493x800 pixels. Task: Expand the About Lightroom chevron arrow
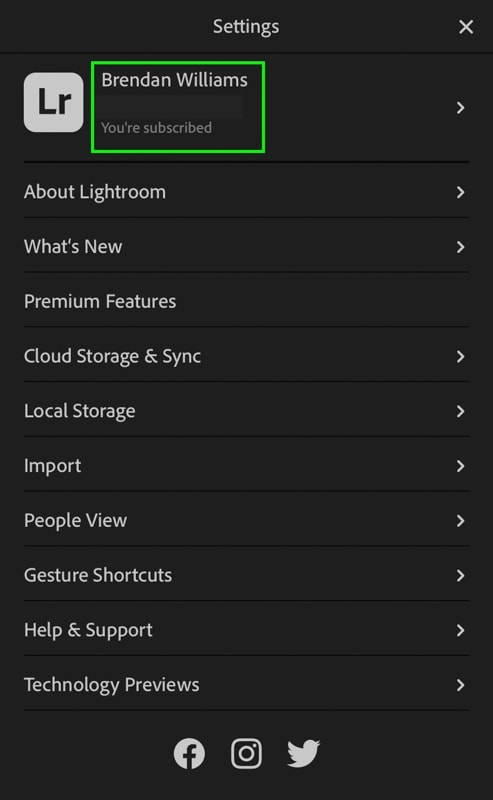click(x=460, y=192)
